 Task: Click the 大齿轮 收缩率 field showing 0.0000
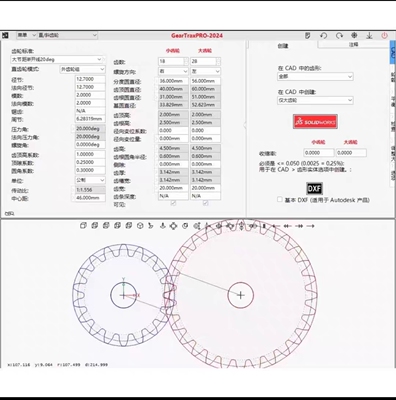tap(351, 153)
